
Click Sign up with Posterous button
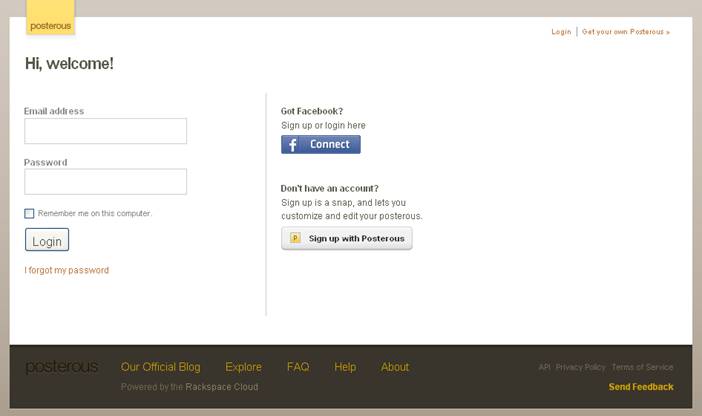pos(347,238)
